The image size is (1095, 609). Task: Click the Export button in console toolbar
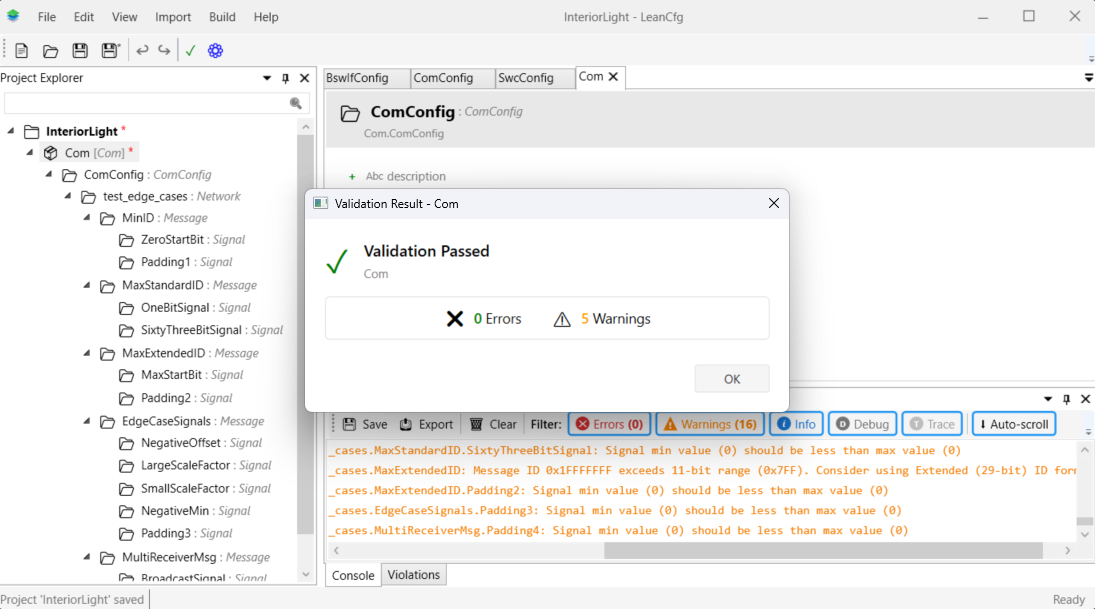(427, 424)
